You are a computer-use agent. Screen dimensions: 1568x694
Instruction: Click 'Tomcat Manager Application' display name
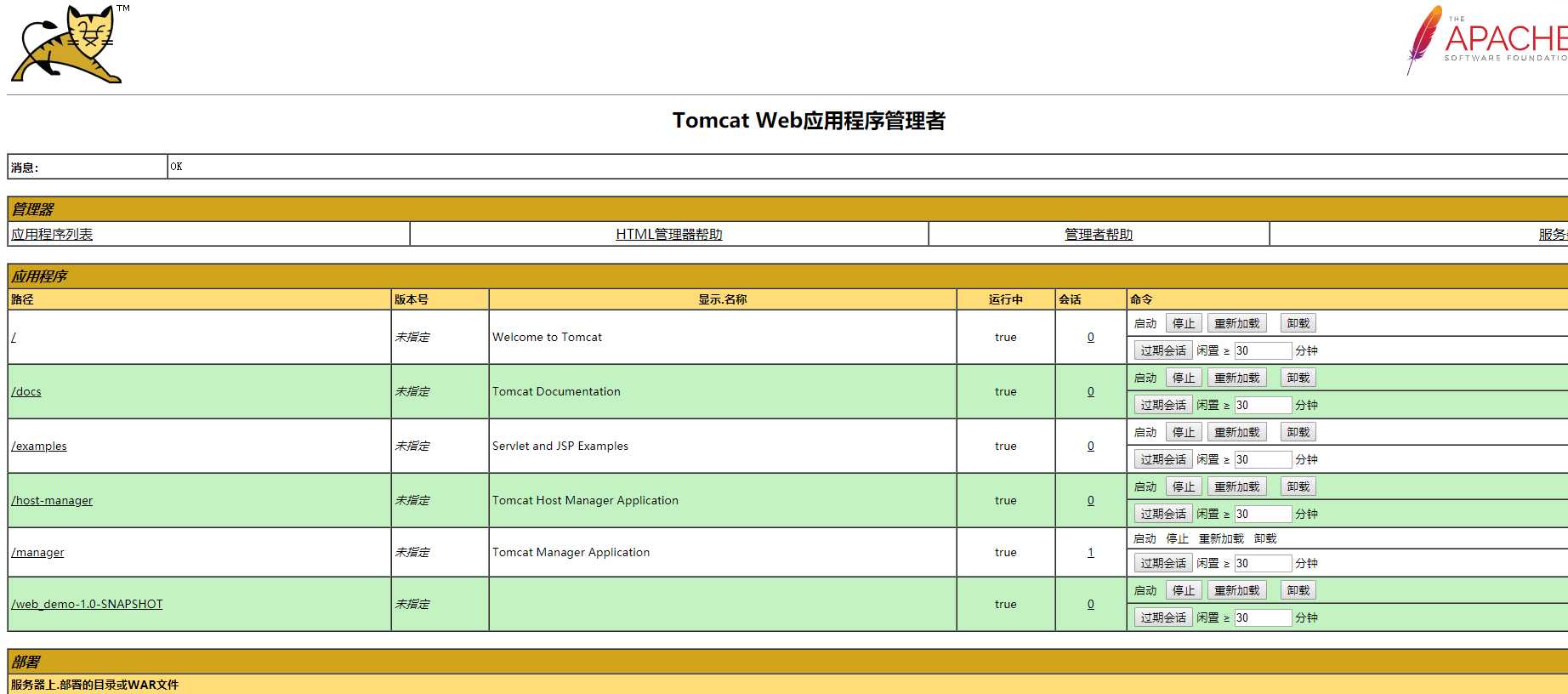571,552
